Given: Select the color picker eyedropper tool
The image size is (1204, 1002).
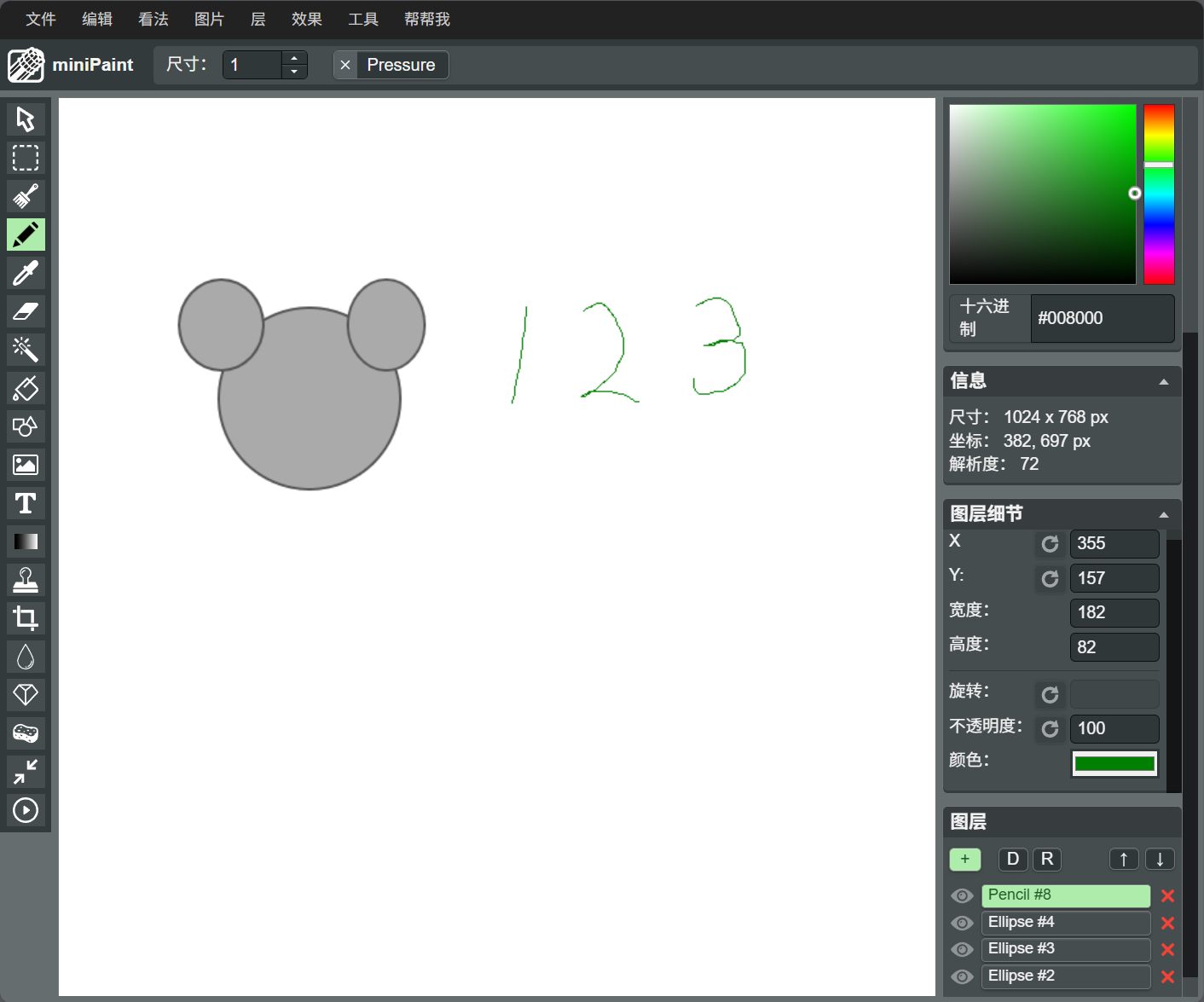Looking at the screenshot, I should (26, 273).
